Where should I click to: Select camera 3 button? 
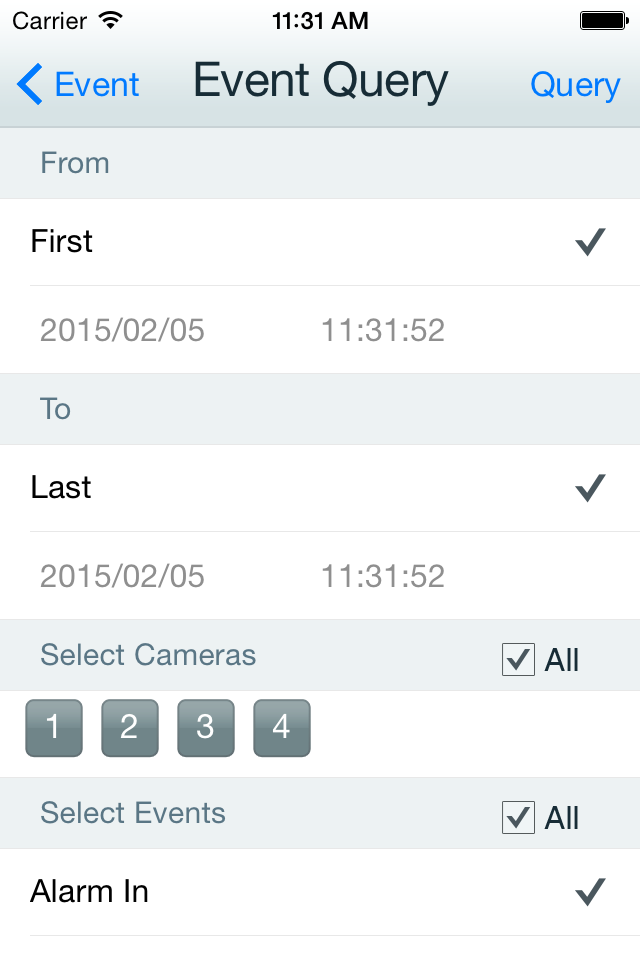coord(206,728)
